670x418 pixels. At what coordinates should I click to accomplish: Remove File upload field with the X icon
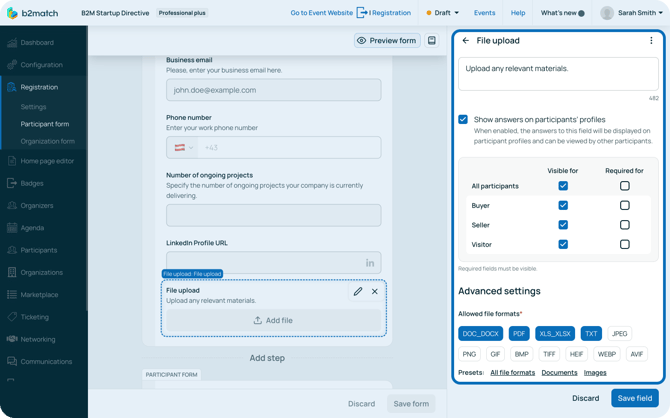pyautogui.click(x=375, y=292)
